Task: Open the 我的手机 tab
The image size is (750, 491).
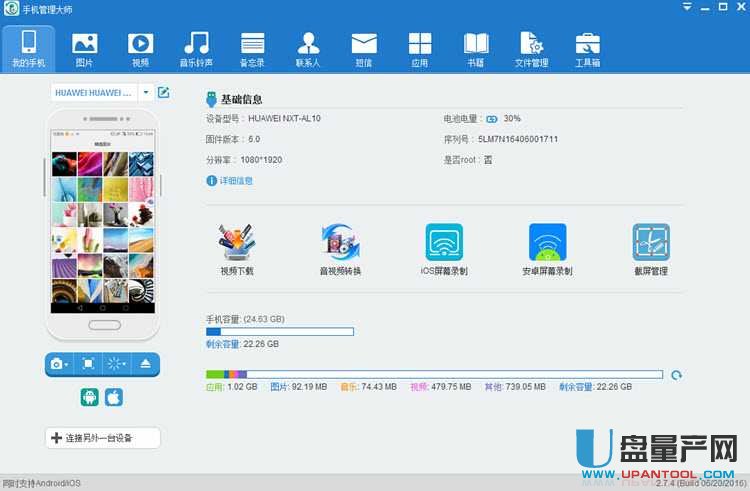Action: coord(28,49)
